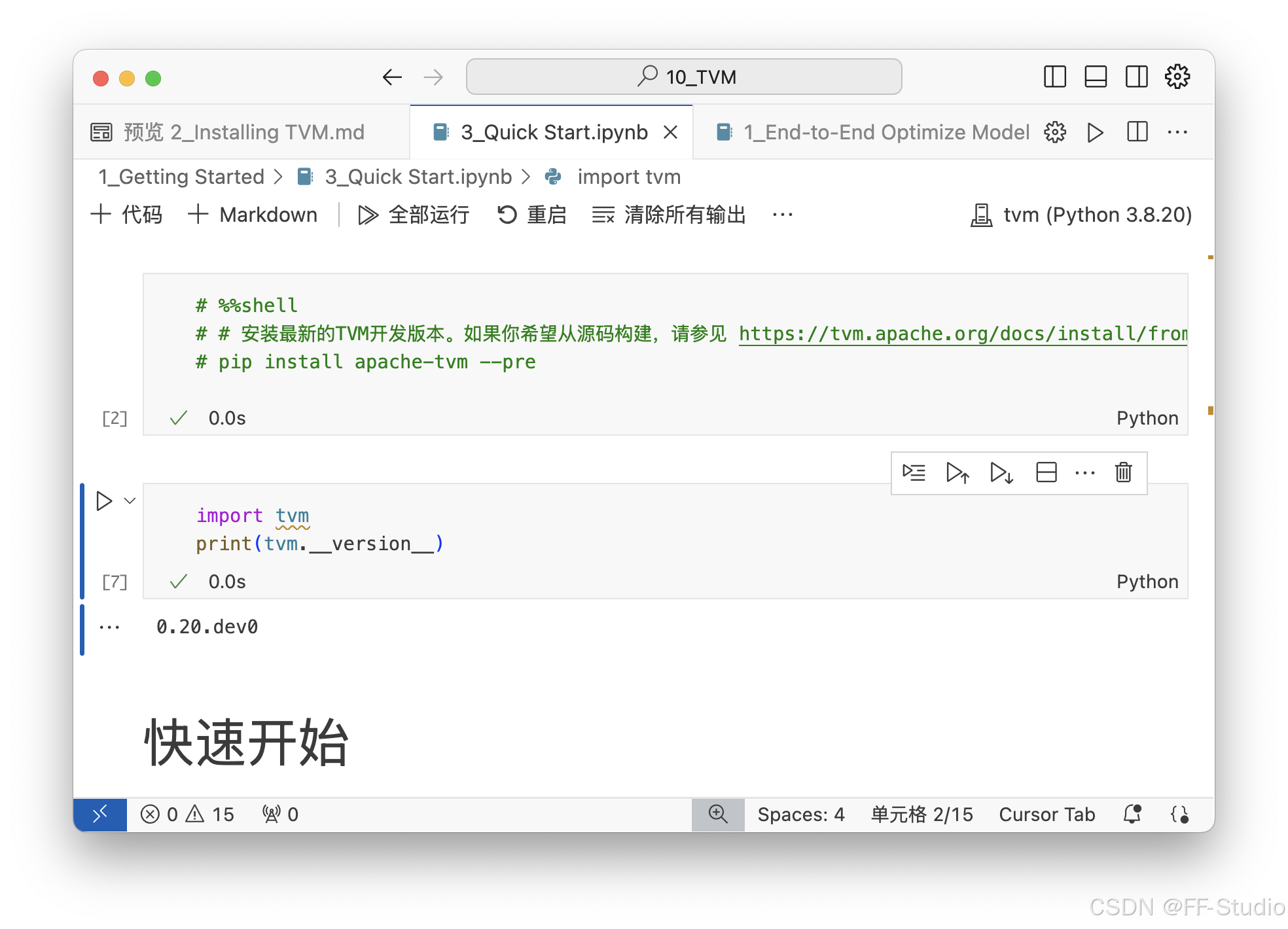Click 1_Getting Started breadcrumb
The height and width of the screenshot is (929, 1288).
(x=181, y=177)
